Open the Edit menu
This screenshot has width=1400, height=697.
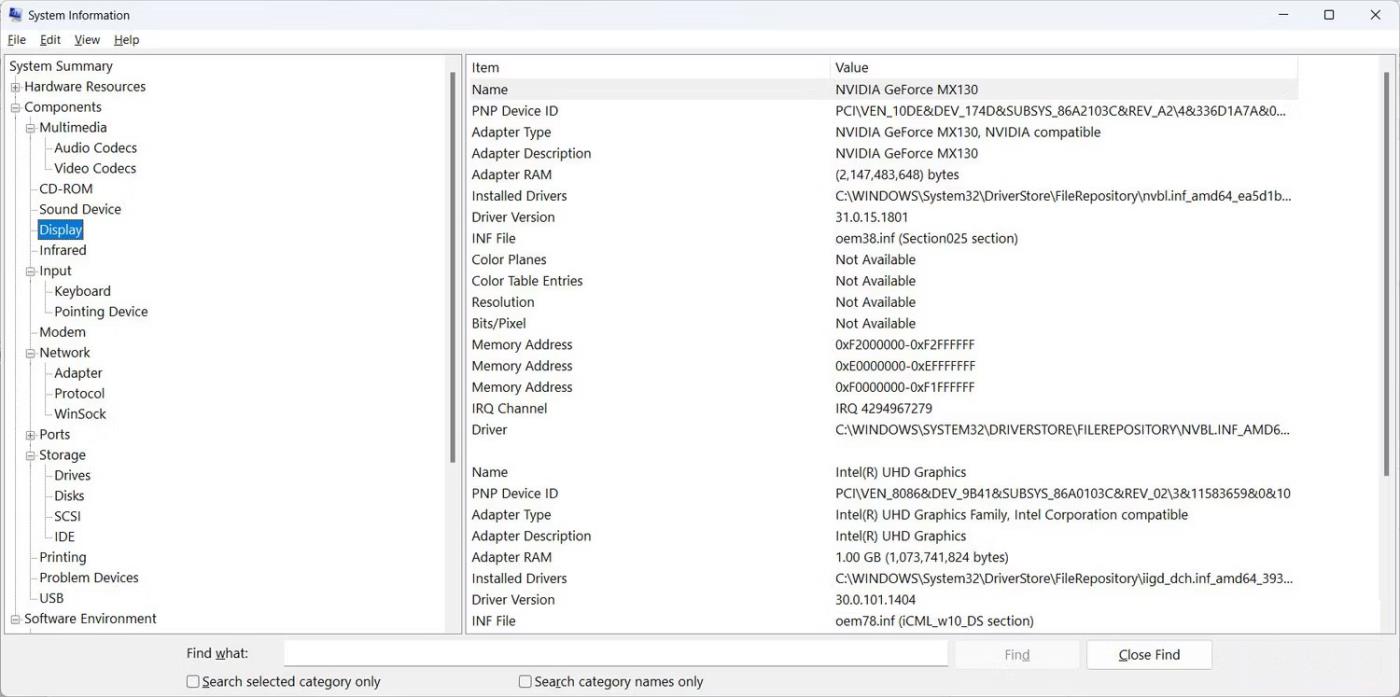(50, 40)
